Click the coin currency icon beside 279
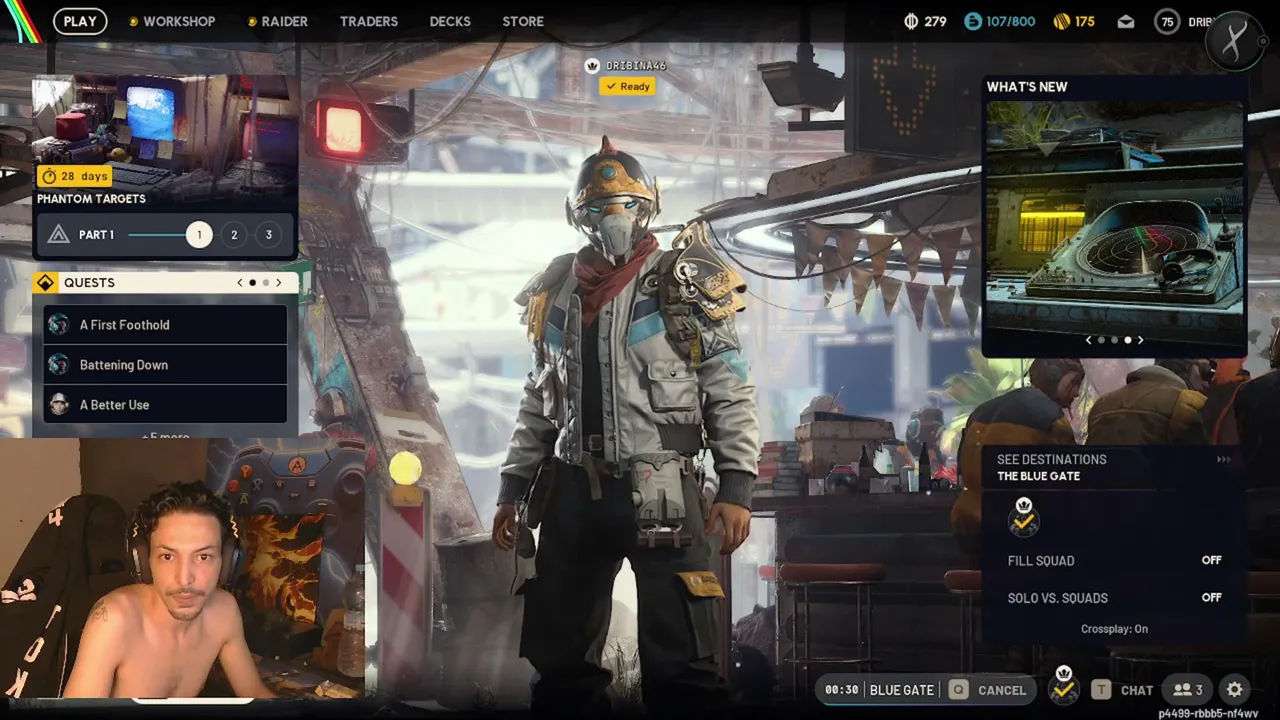This screenshot has width=1280, height=720. click(911, 21)
